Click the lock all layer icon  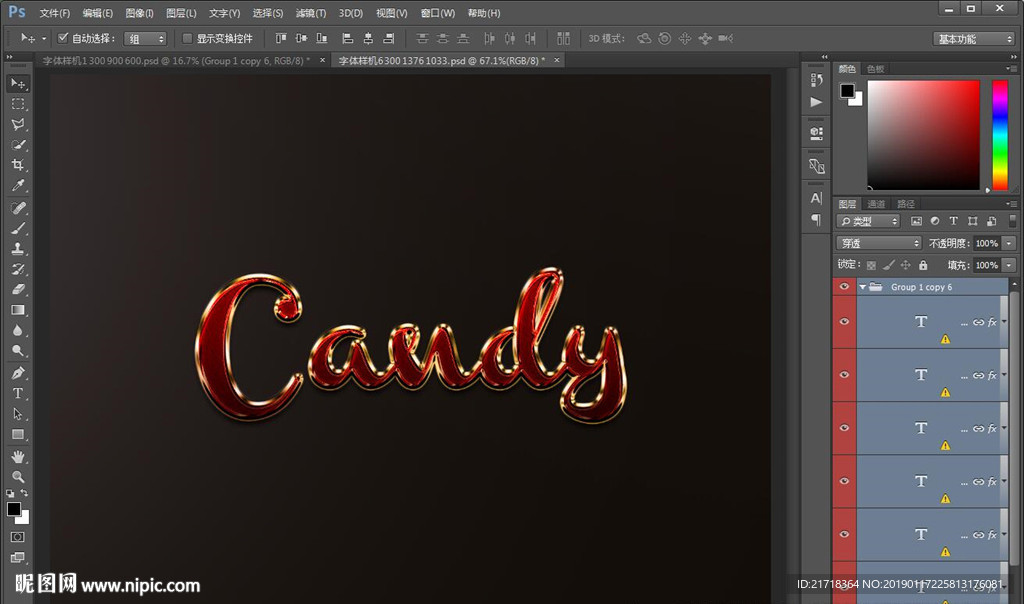click(x=923, y=265)
